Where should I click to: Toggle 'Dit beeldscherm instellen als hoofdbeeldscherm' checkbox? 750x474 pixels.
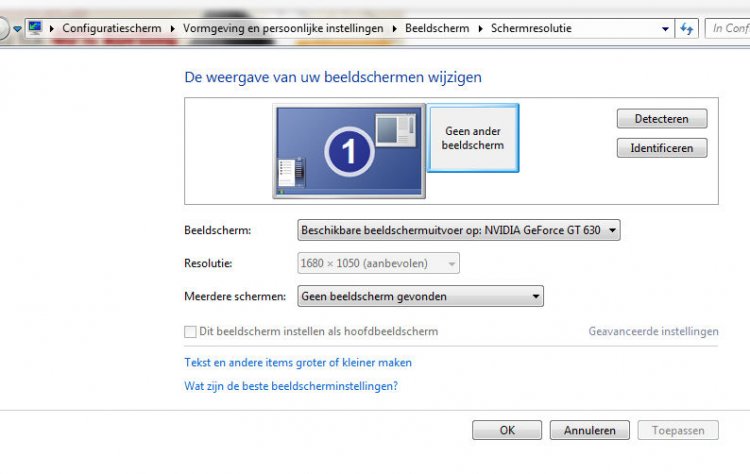[190, 331]
